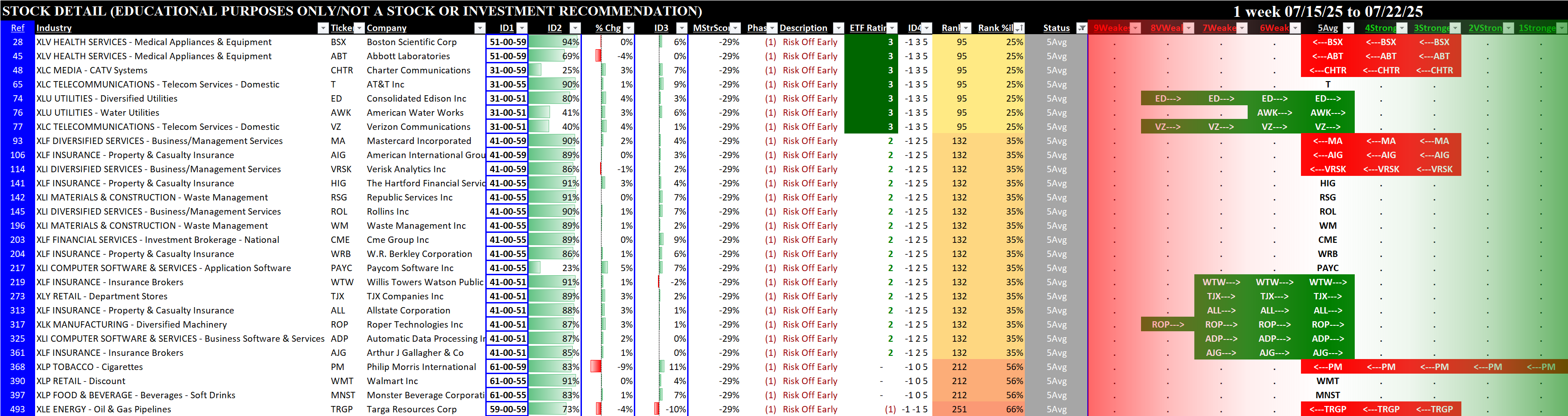This screenshot has height=416, width=1568.
Task: Click the TJX Companies Inc cell
Action: (x=405, y=296)
